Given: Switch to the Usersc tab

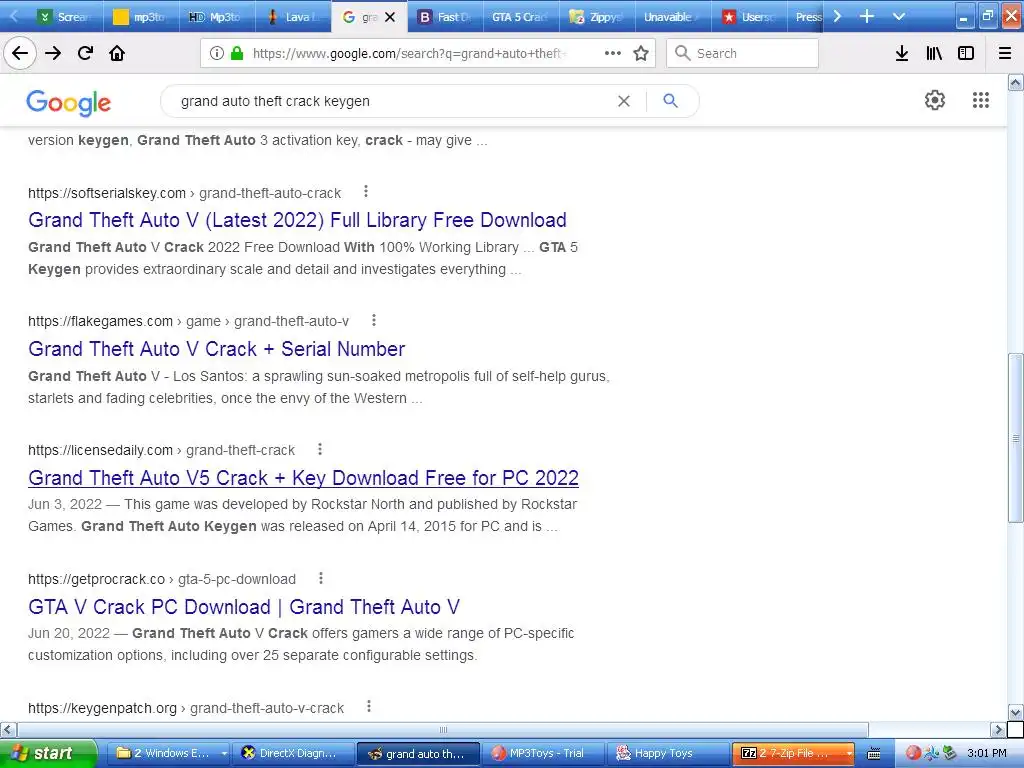Looking at the screenshot, I should [x=749, y=17].
